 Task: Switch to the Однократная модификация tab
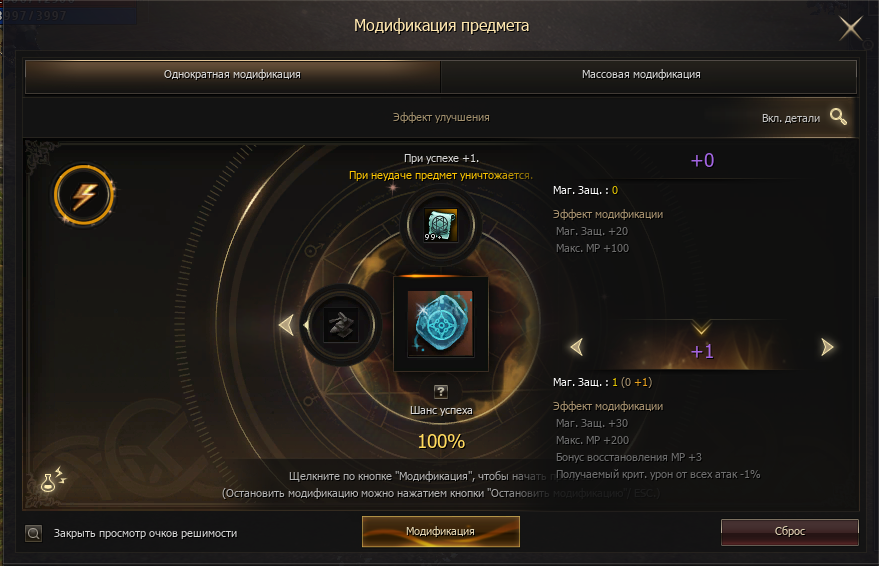(x=233, y=75)
